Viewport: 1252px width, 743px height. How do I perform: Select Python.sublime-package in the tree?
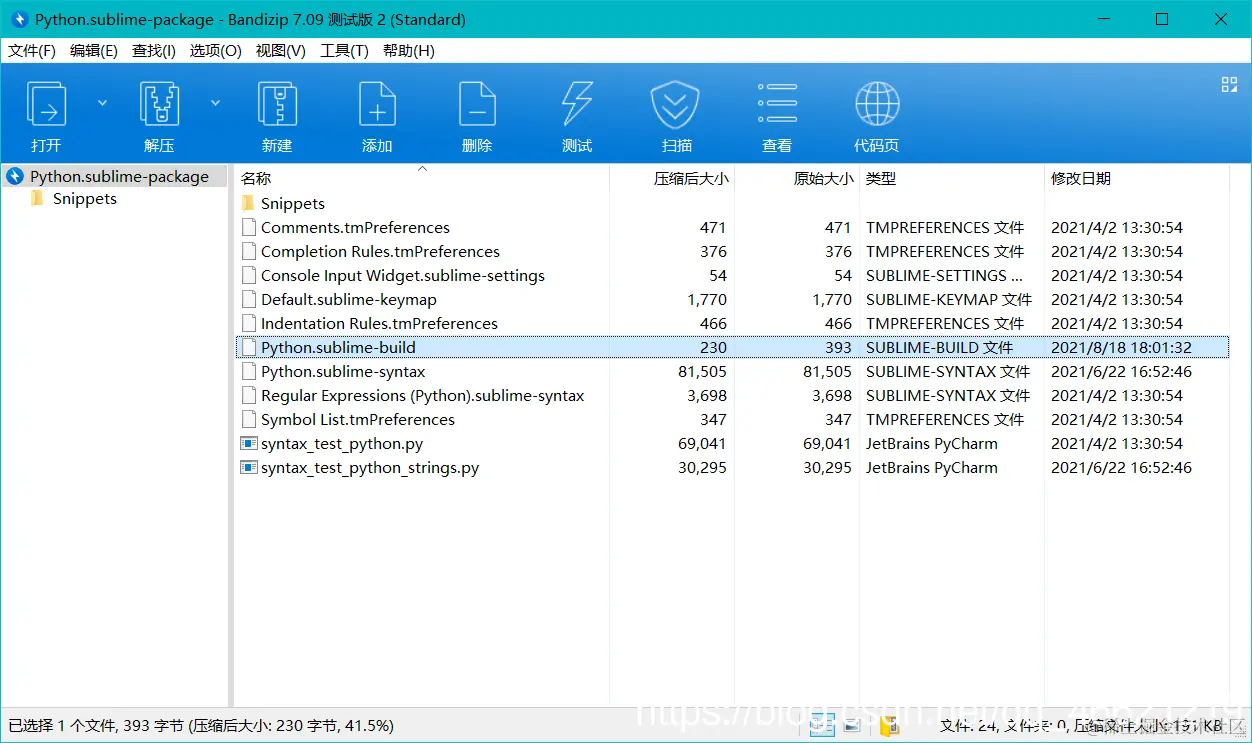point(119,176)
